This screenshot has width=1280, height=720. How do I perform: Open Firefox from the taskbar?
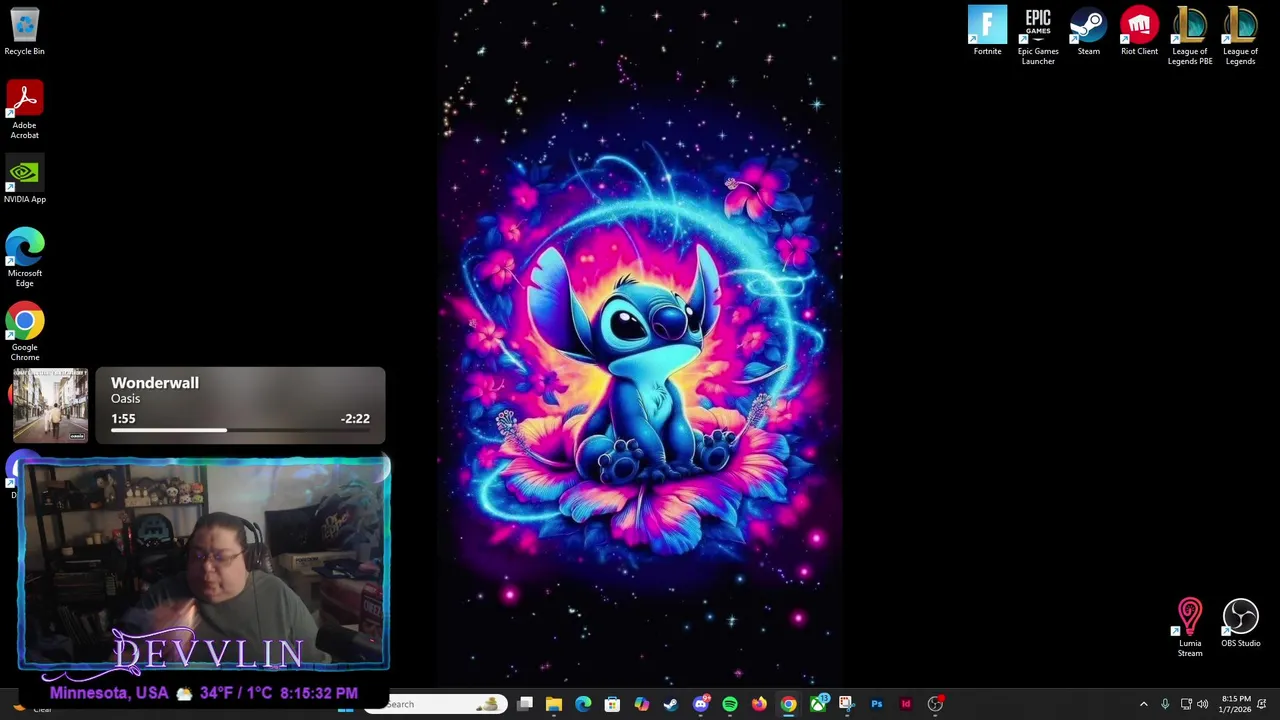point(759,704)
